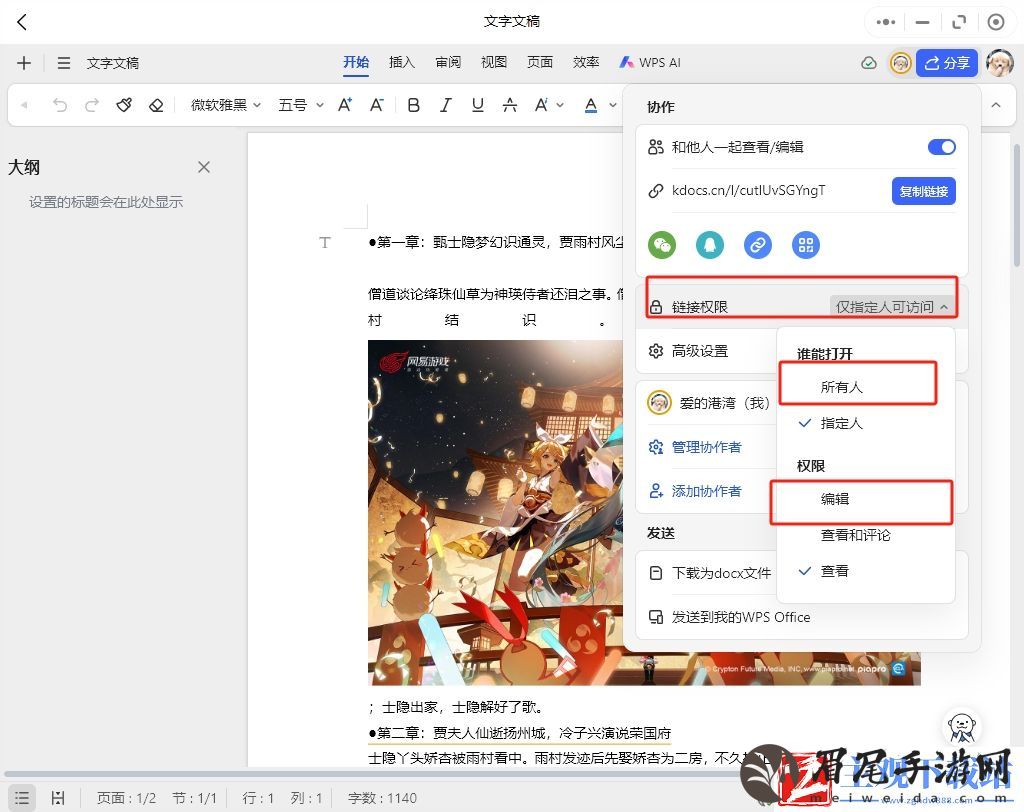The width and height of the screenshot is (1024, 812).
Task: Click the 文字文稿 document name in toolbar
Action: (x=112, y=63)
